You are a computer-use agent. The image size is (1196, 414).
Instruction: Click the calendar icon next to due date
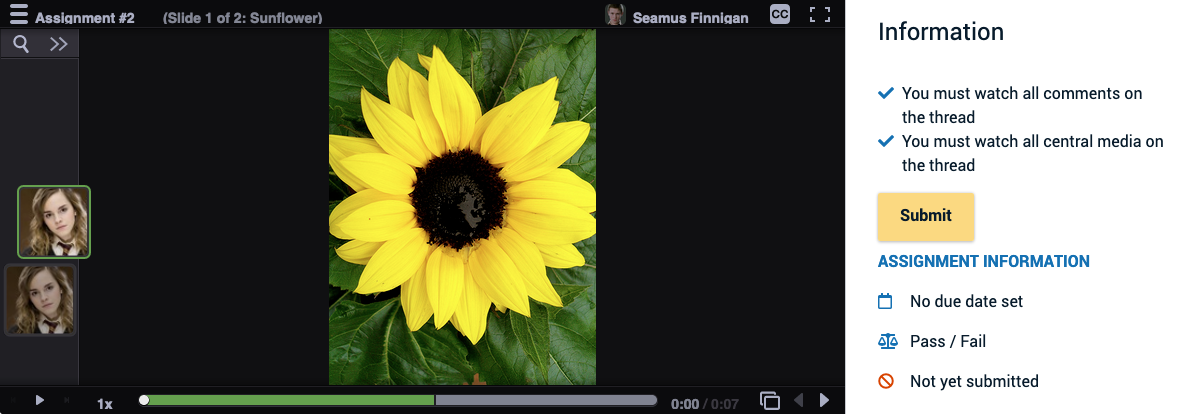[886, 301]
